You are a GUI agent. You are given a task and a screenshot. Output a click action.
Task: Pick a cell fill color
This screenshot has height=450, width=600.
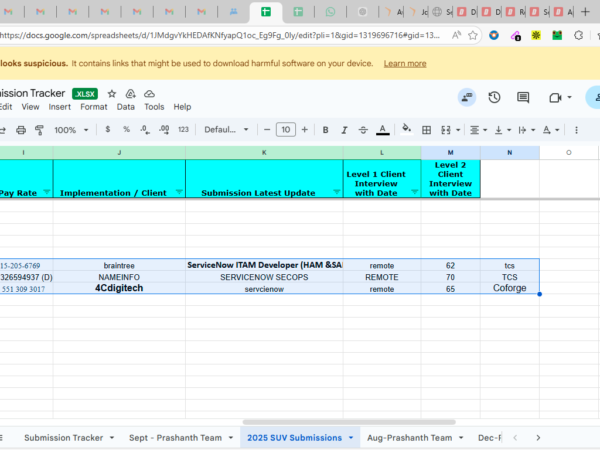pyautogui.click(x=407, y=129)
